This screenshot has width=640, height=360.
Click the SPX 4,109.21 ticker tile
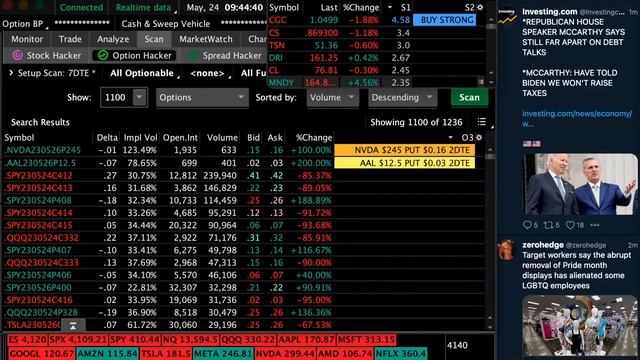(78, 340)
